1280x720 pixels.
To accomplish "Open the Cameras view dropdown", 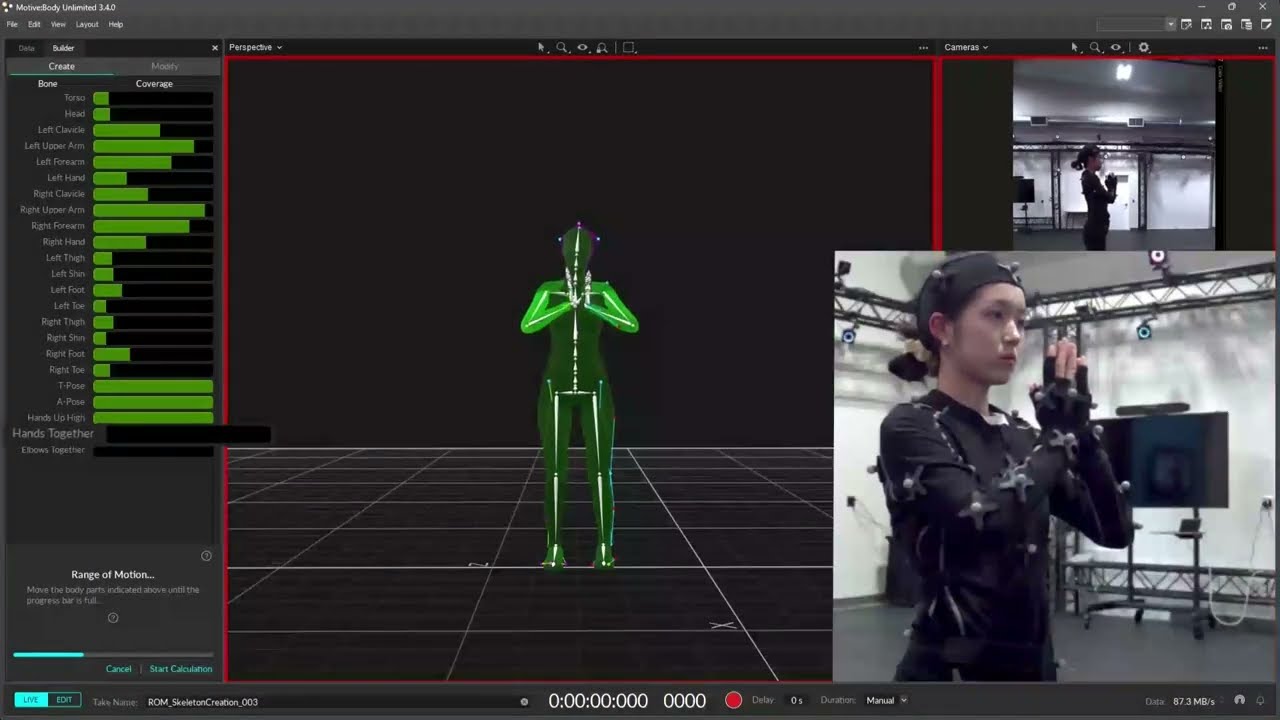I will click(x=966, y=47).
